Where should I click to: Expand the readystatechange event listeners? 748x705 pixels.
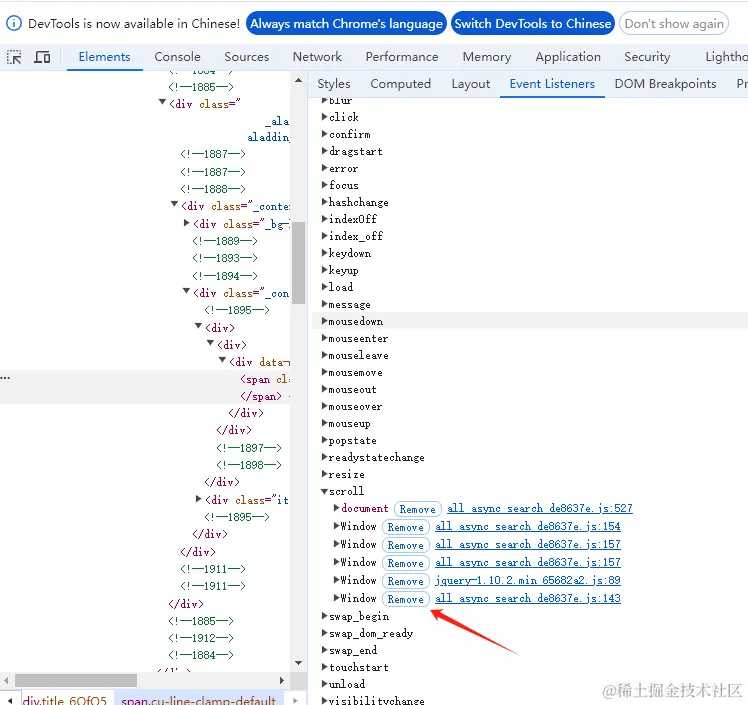(325, 457)
